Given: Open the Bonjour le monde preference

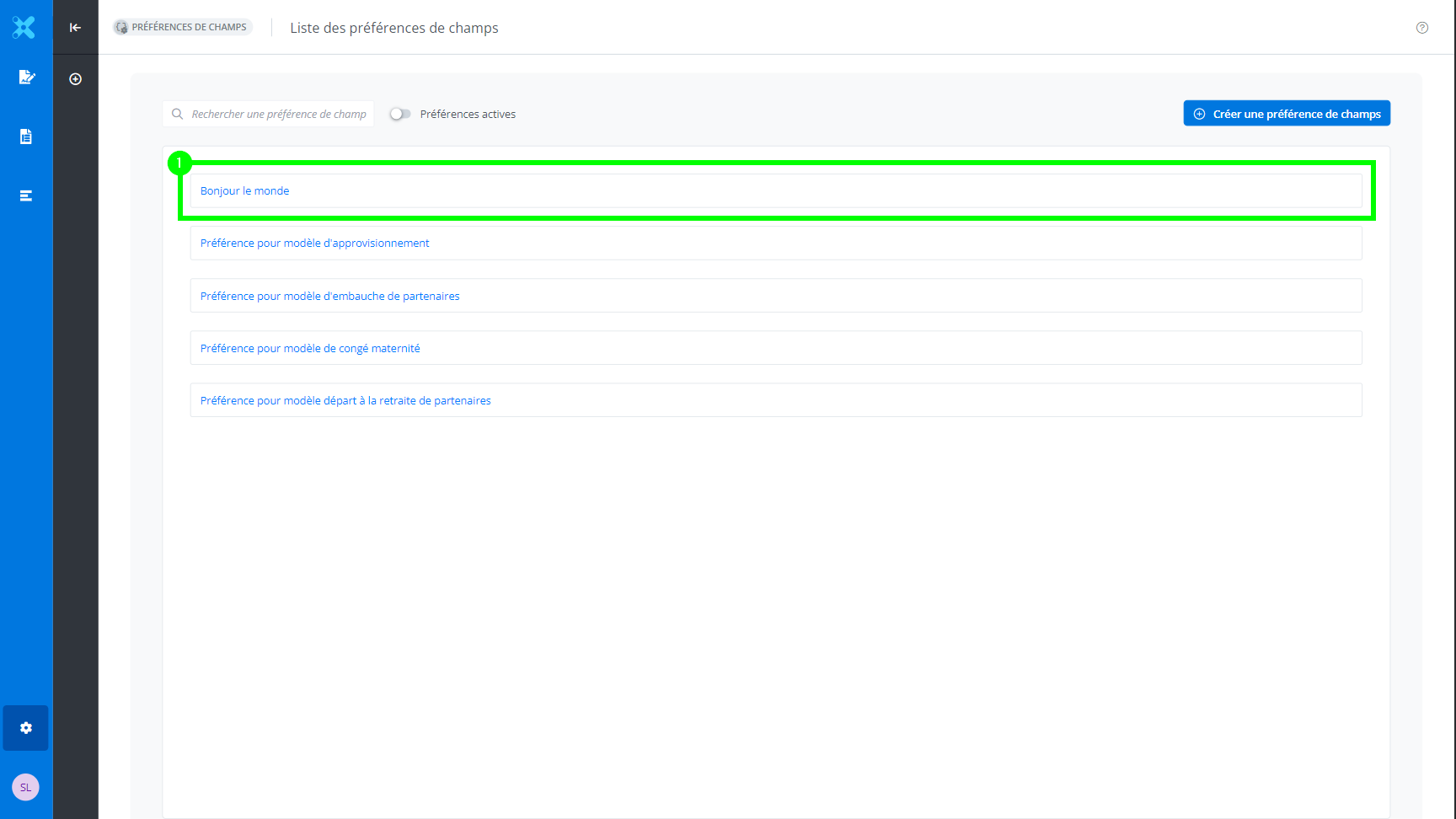Looking at the screenshot, I should pyautogui.click(x=245, y=191).
